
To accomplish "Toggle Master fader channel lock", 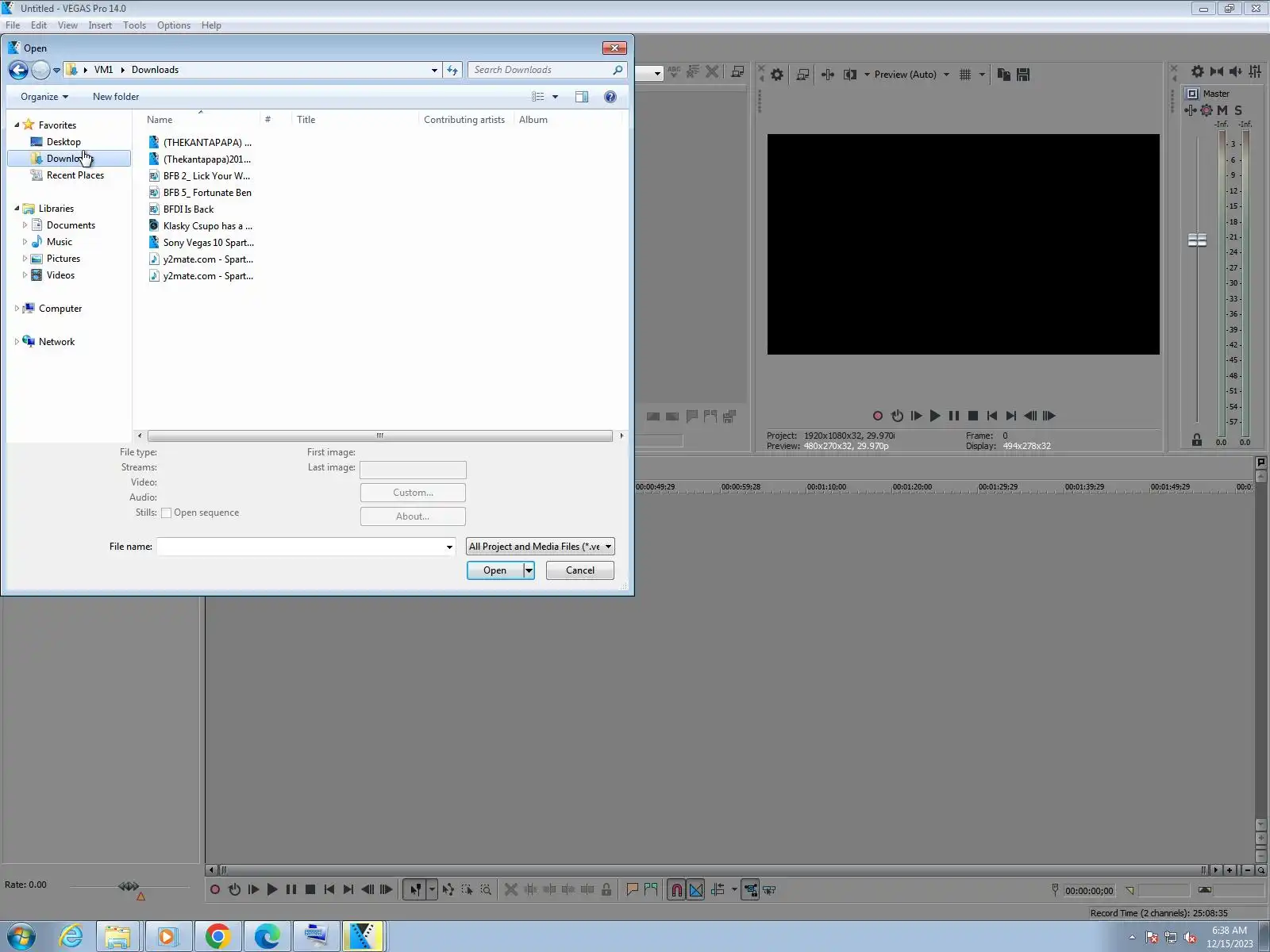I will tap(1197, 440).
